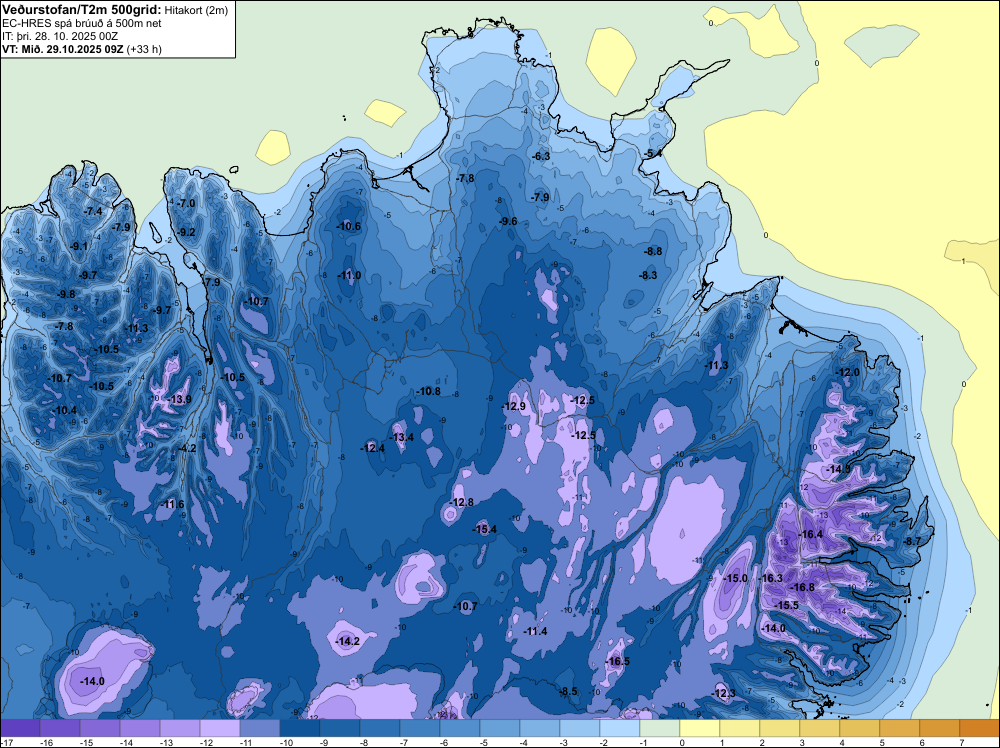Image resolution: width=1000 pixels, height=748 pixels.
Task: Click the light blue legend swatch between -2 and -1
Action: tap(620, 728)
